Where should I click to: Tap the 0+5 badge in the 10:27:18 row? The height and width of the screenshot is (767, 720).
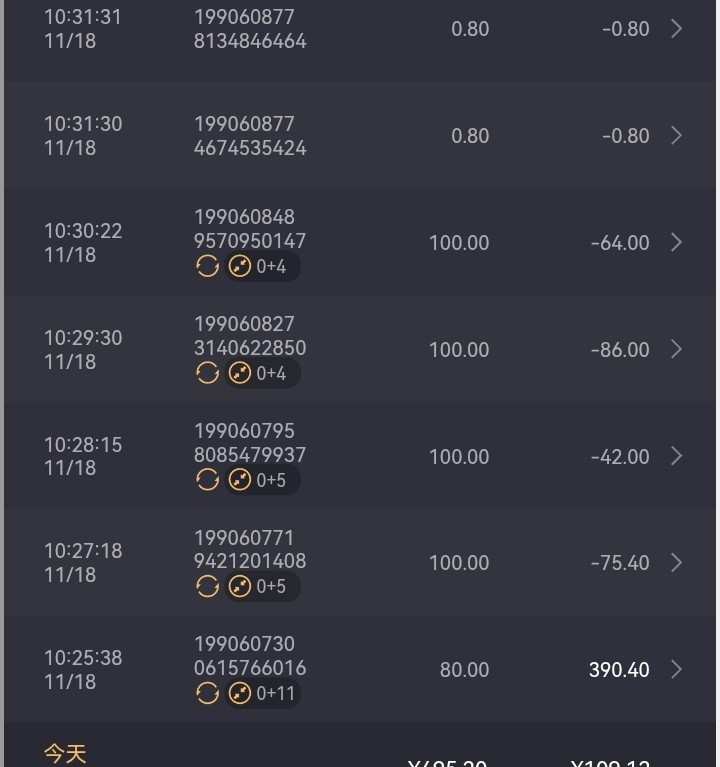coord(262,586)
